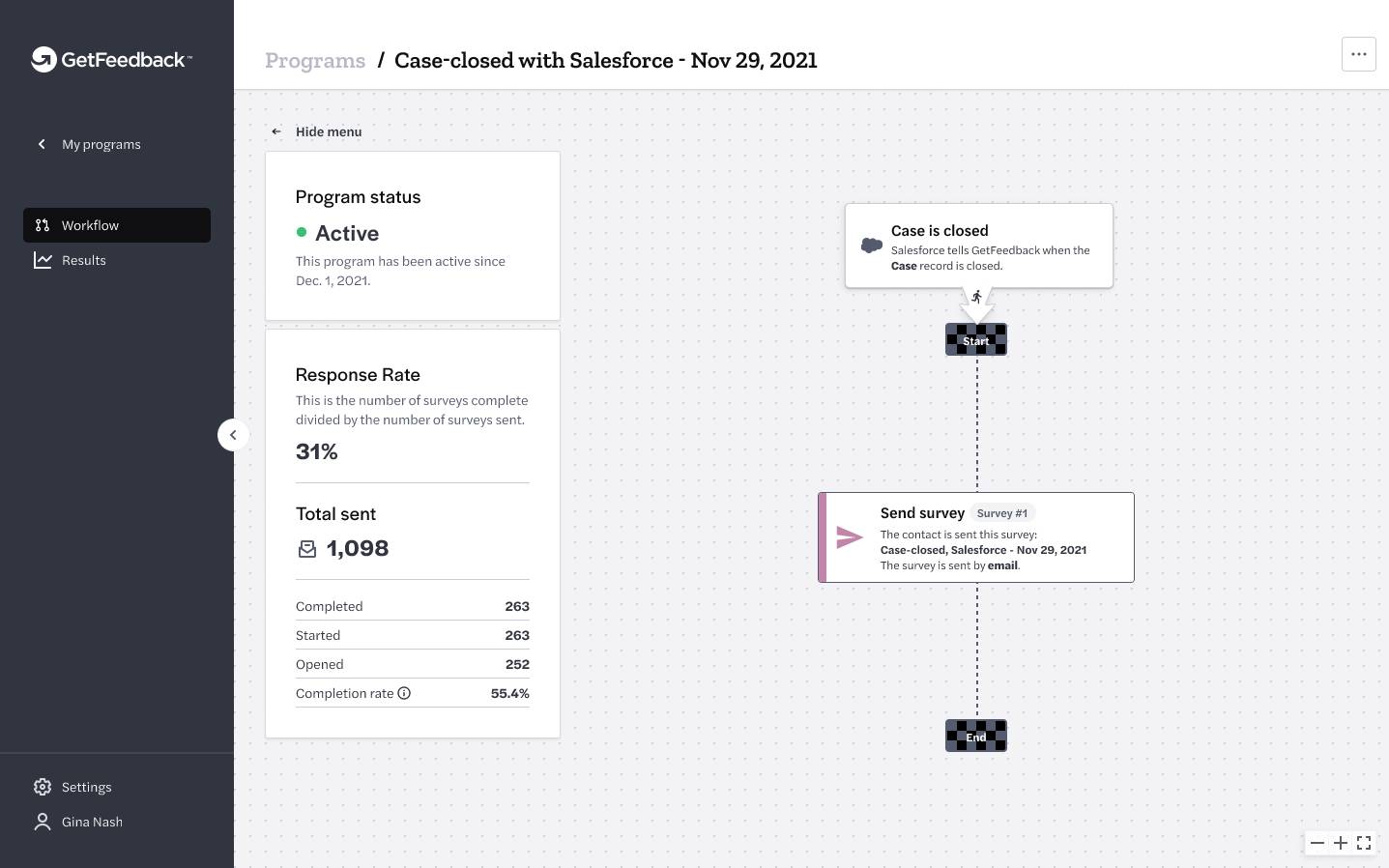Hide the program status menu
The height and width of the screenshot is (868, 1389).
(317, 131)
